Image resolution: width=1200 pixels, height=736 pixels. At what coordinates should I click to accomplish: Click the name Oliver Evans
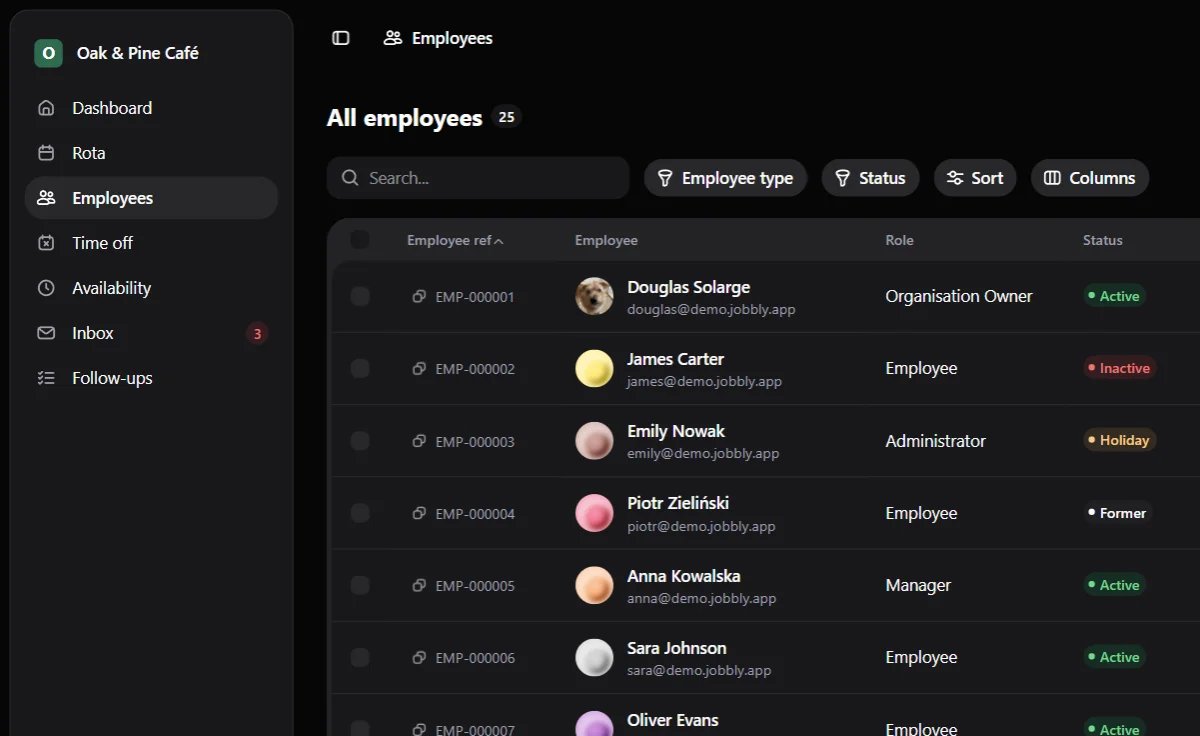[x=673, y=720]
